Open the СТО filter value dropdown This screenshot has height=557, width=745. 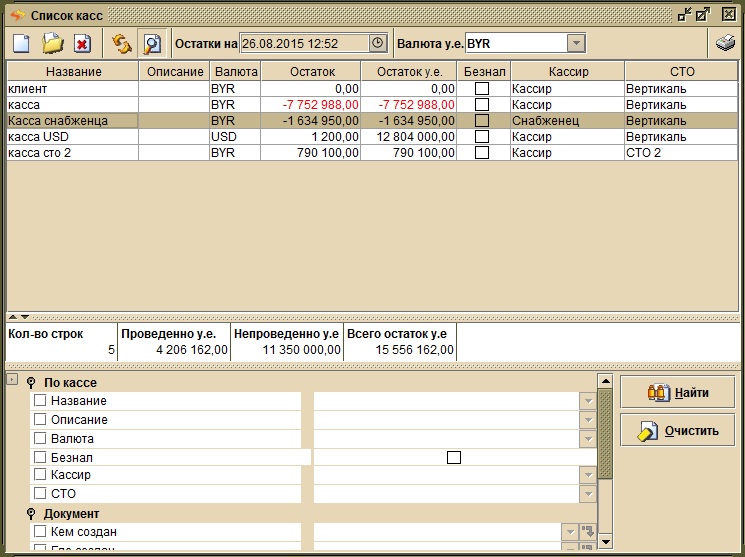click(x=588, y=494)
